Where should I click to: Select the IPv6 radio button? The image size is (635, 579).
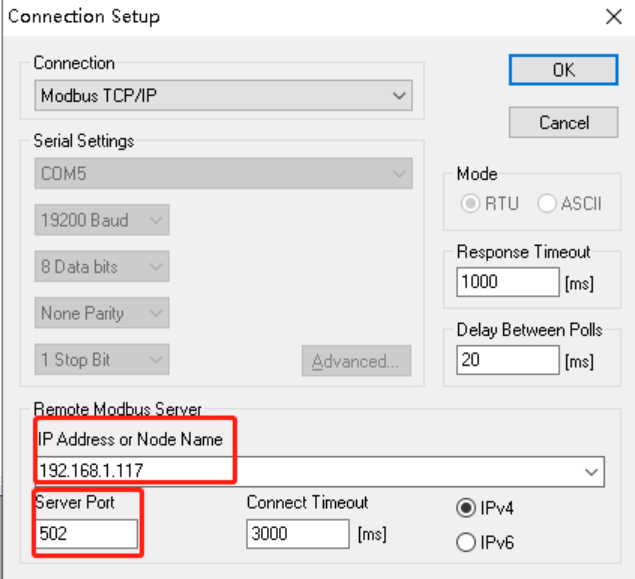coord(466,542)
